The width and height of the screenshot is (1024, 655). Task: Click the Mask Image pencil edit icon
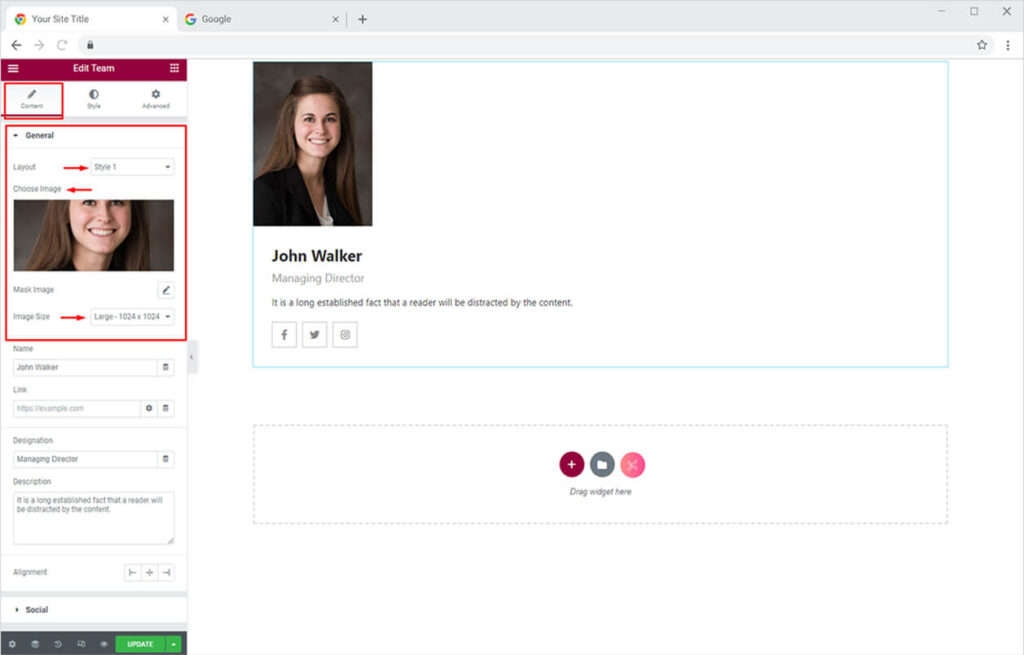tap(166, 290)
